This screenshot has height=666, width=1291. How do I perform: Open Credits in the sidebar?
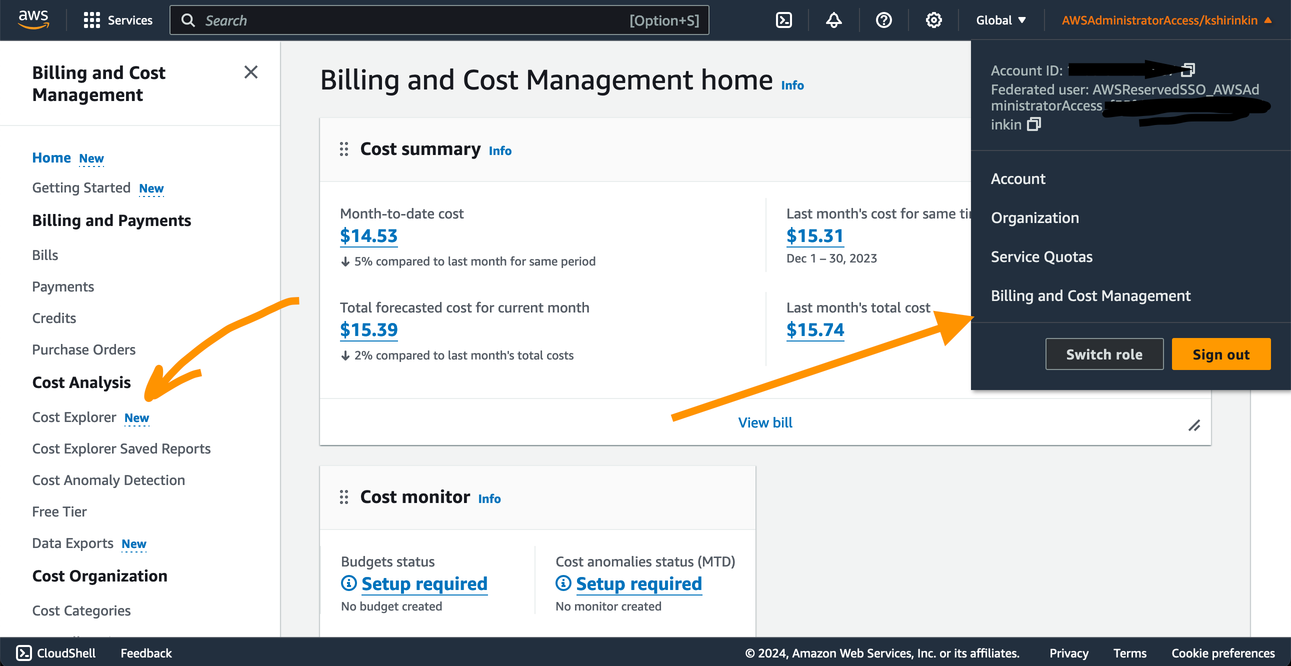(x=54, y=318)
